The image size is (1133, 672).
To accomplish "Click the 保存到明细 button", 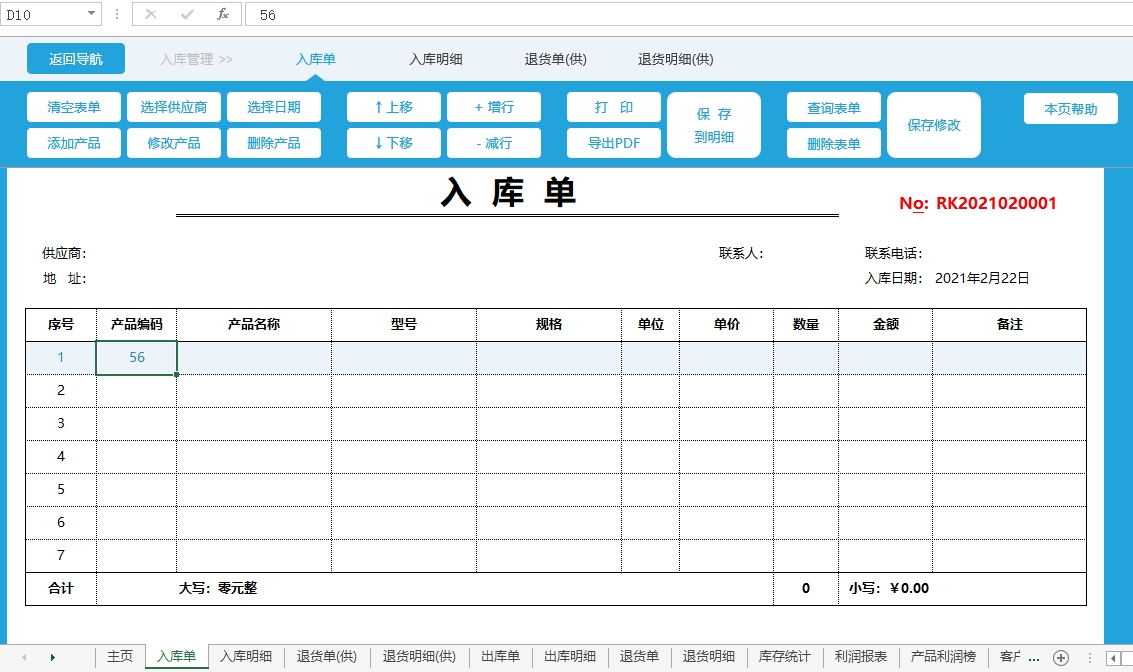I will pos(714,125).
